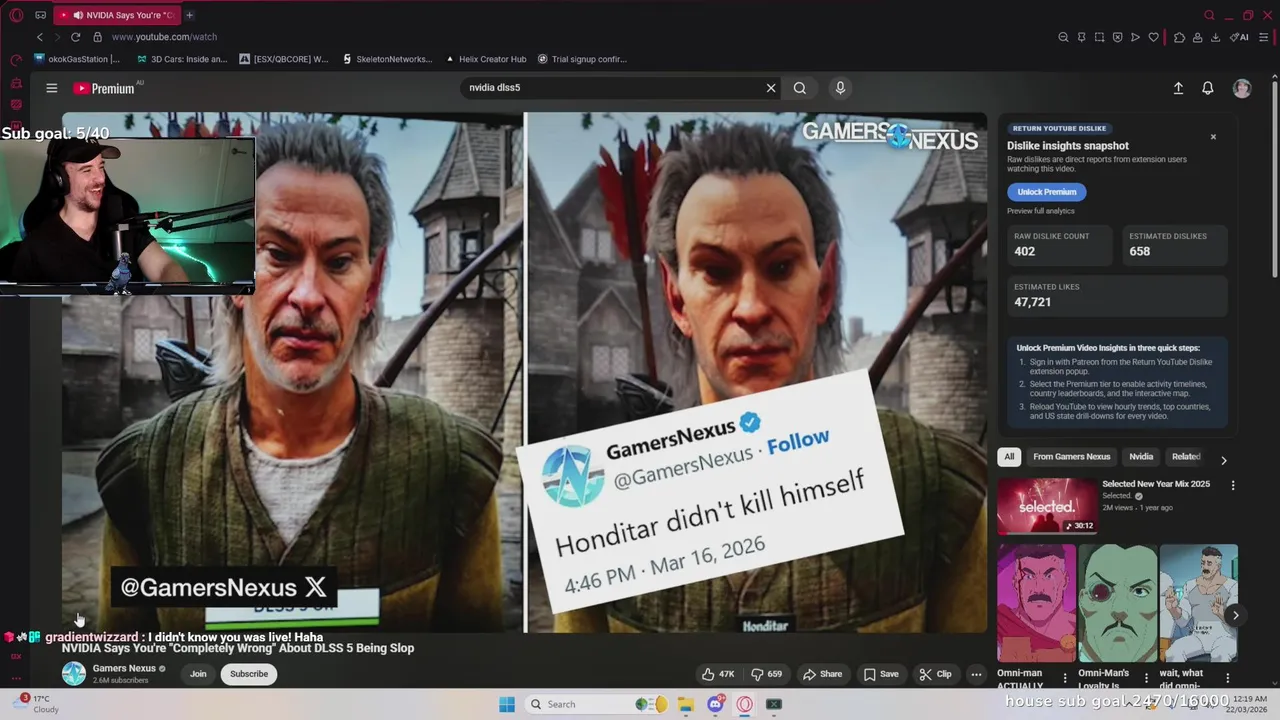Click the video player area
This screenshot has height=720, width=1280.
[x=524, y=372]
